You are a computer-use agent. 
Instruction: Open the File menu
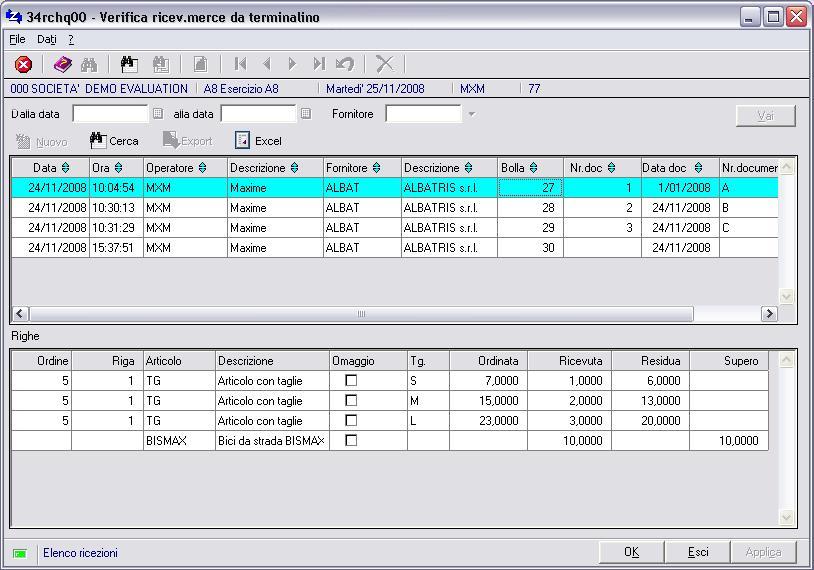17,39
